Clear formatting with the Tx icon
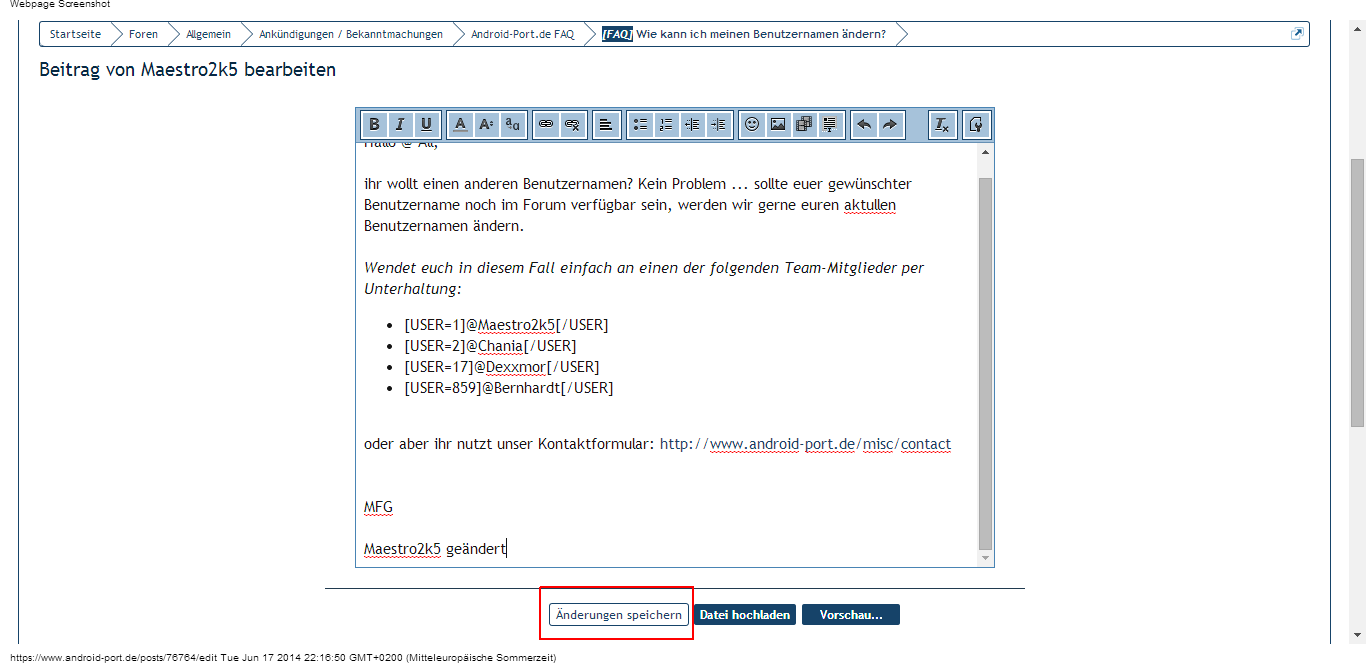Screen dimensions: 1366x664 coord(942,125)
